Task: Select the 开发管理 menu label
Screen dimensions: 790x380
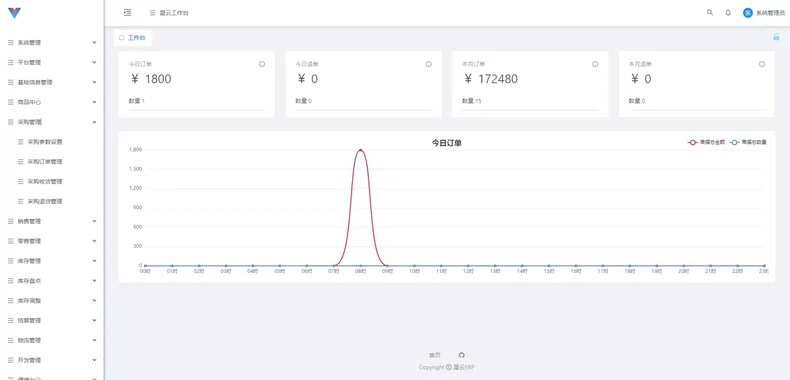Action: [x=29, y=360]
